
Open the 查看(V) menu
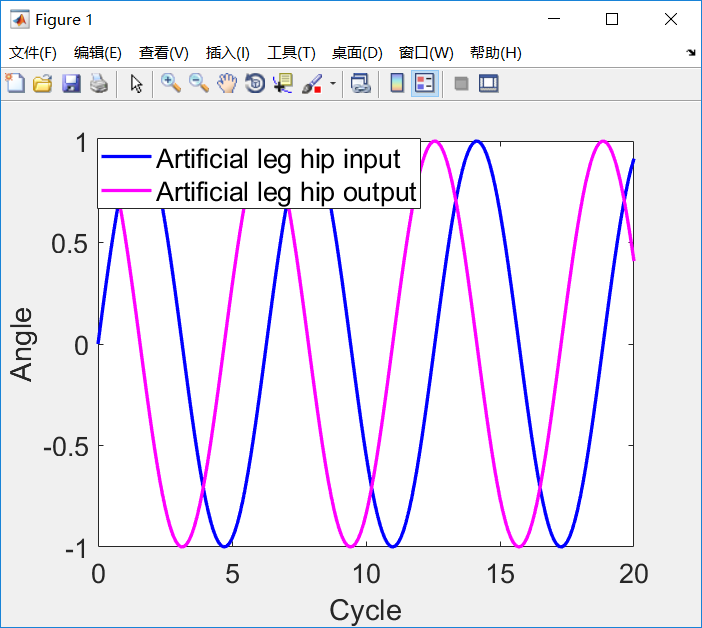(x=163, y=53)
